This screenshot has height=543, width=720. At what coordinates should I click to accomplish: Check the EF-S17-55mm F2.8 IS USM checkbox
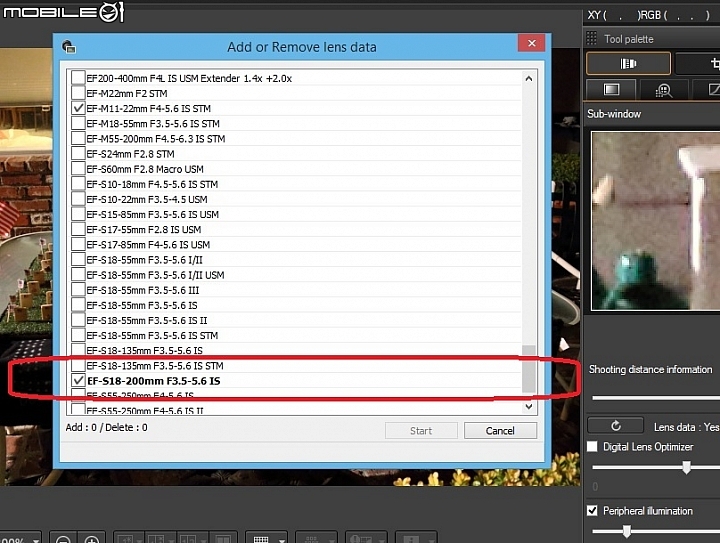78,230
